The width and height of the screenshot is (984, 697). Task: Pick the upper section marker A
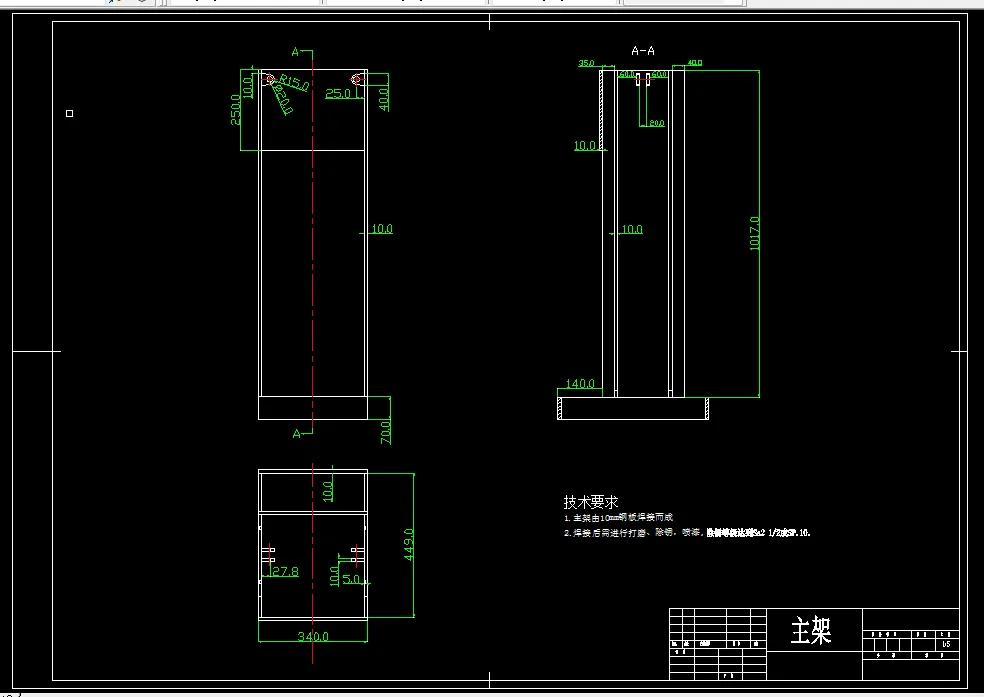[296, 52]
